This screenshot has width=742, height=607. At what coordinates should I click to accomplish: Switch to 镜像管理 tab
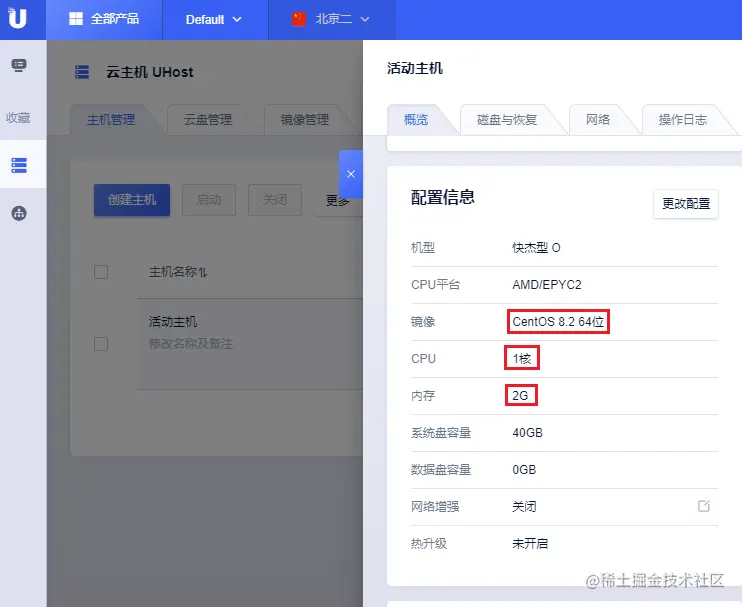coord(304,120)
